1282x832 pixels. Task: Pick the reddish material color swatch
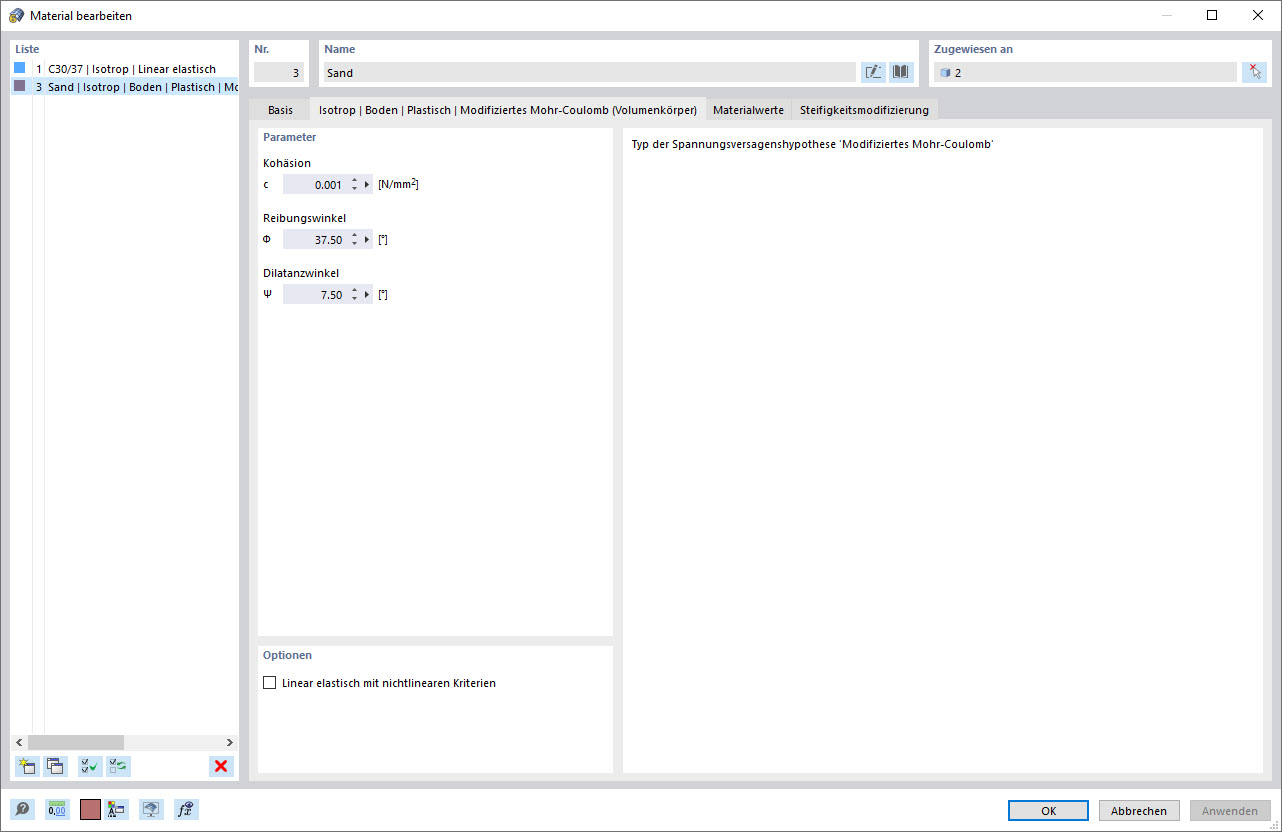(x=90, y=810)
